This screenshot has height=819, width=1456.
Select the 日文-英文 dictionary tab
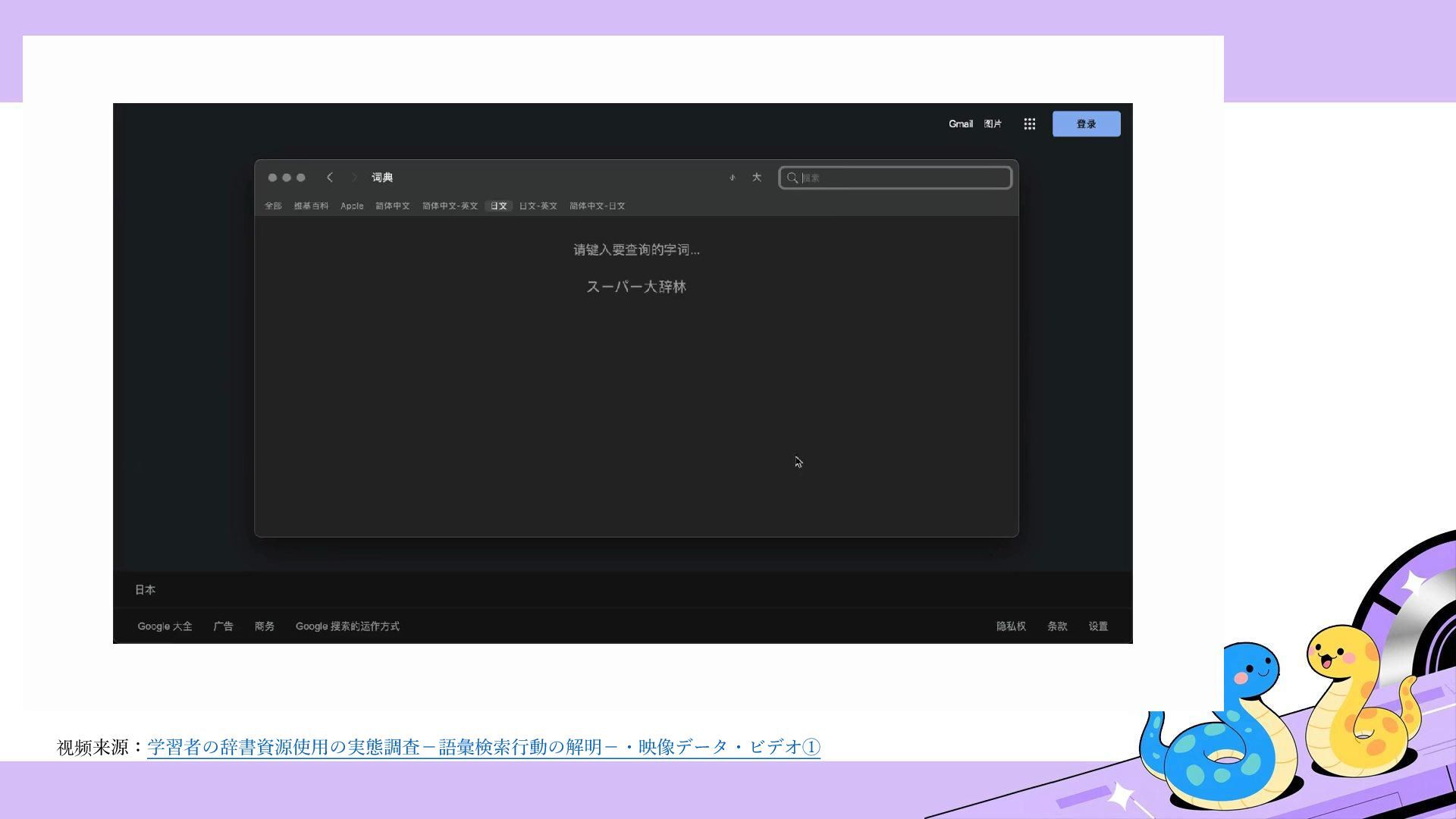[x=538, y=206]
